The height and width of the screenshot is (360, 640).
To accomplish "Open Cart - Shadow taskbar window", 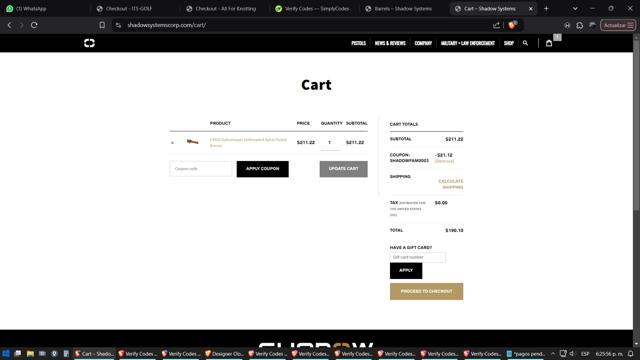I will tap(94, 353).
